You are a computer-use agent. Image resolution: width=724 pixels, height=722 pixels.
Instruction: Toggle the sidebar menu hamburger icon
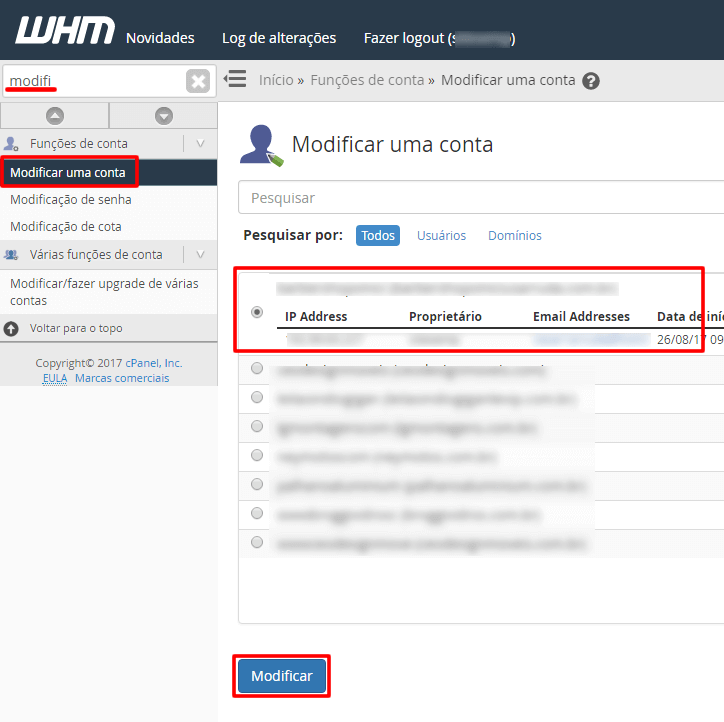235,79
